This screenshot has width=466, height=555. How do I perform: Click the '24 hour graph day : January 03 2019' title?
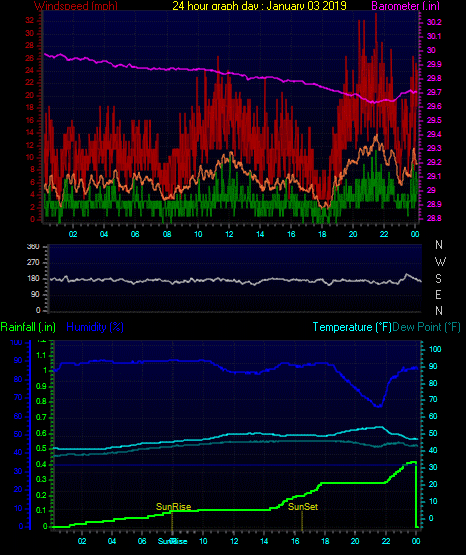click(259, 6)
